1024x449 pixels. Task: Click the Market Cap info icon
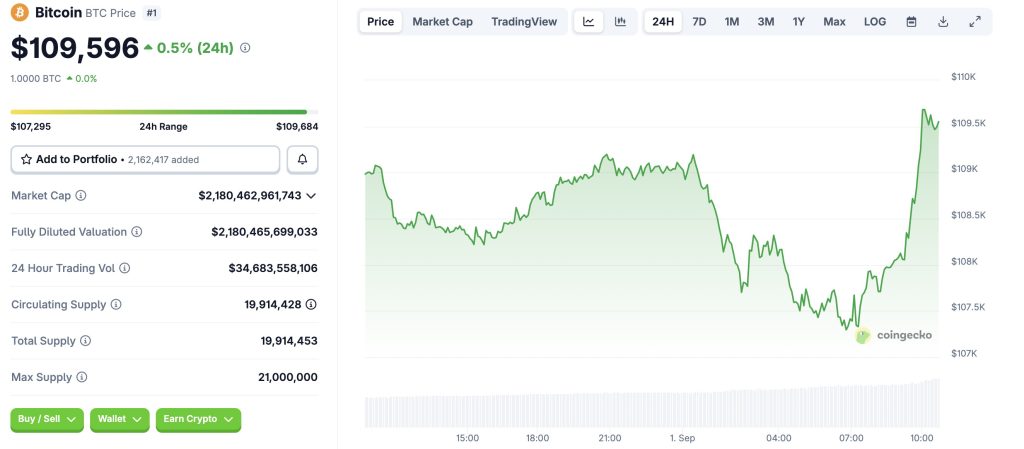[x=81, y=196]
